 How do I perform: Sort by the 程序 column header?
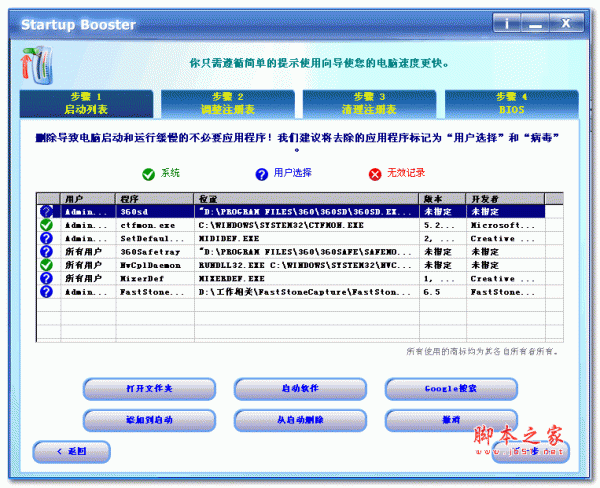point(155,199)
